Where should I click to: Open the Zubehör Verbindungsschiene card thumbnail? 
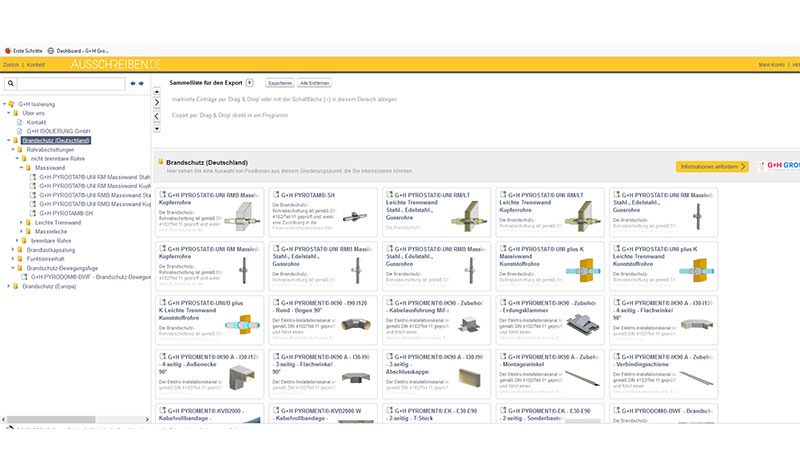click(x=696, y=378)
